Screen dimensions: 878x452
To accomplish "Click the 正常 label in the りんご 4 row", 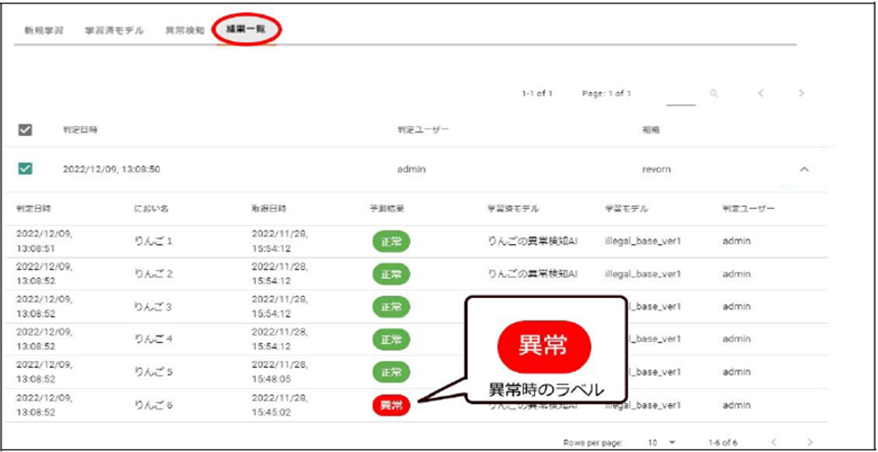I will coord(391,340).
